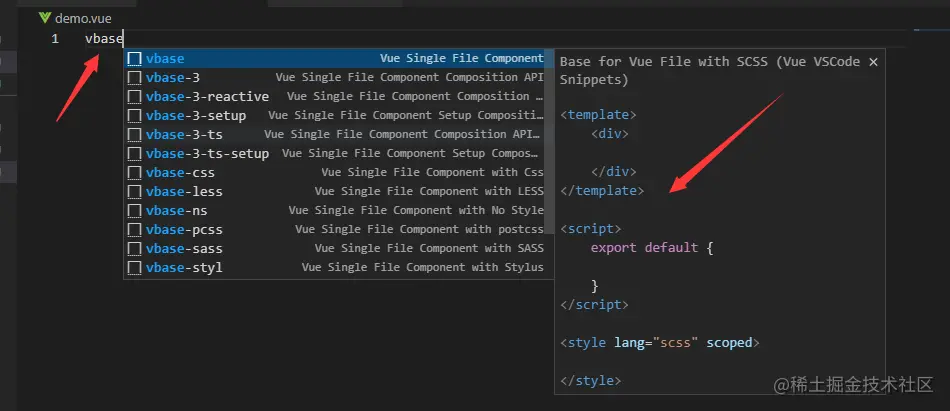Viewport: 950px width, 411px height.
Task: Click 'Vue Single File Component with No Style' description
Action: point(416,210)
